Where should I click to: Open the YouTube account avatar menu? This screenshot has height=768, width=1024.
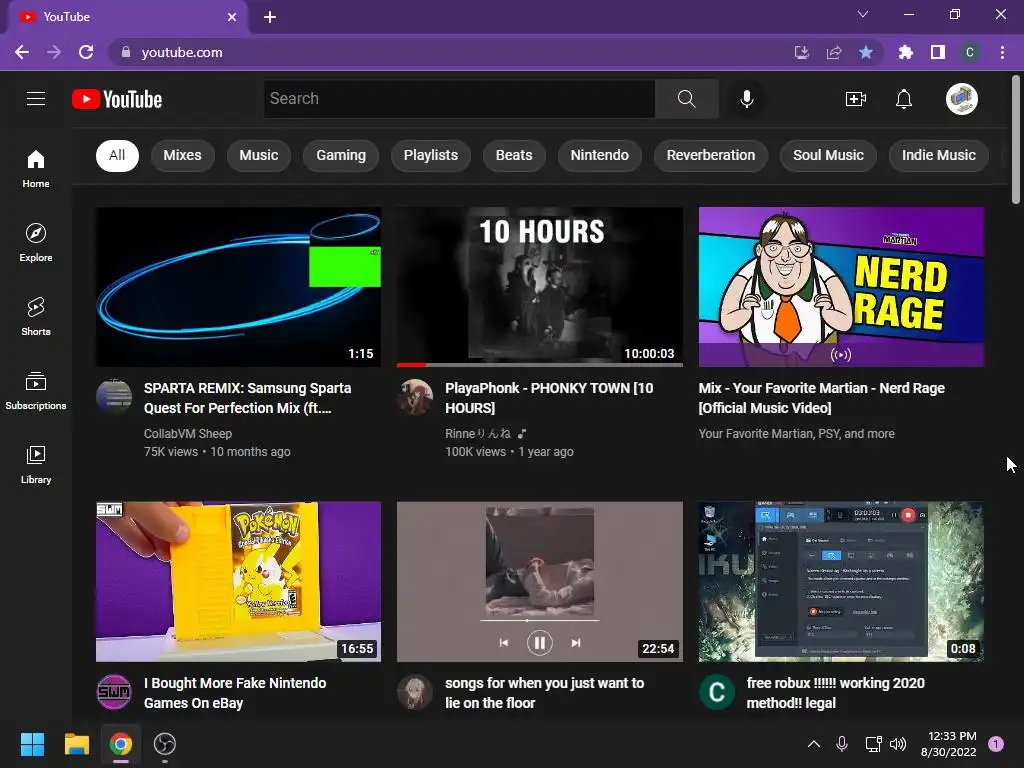(961, 99)
